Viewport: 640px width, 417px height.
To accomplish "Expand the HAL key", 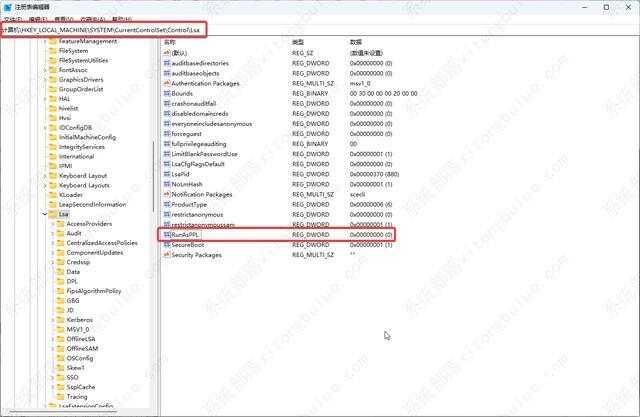I will click(45, 99).
